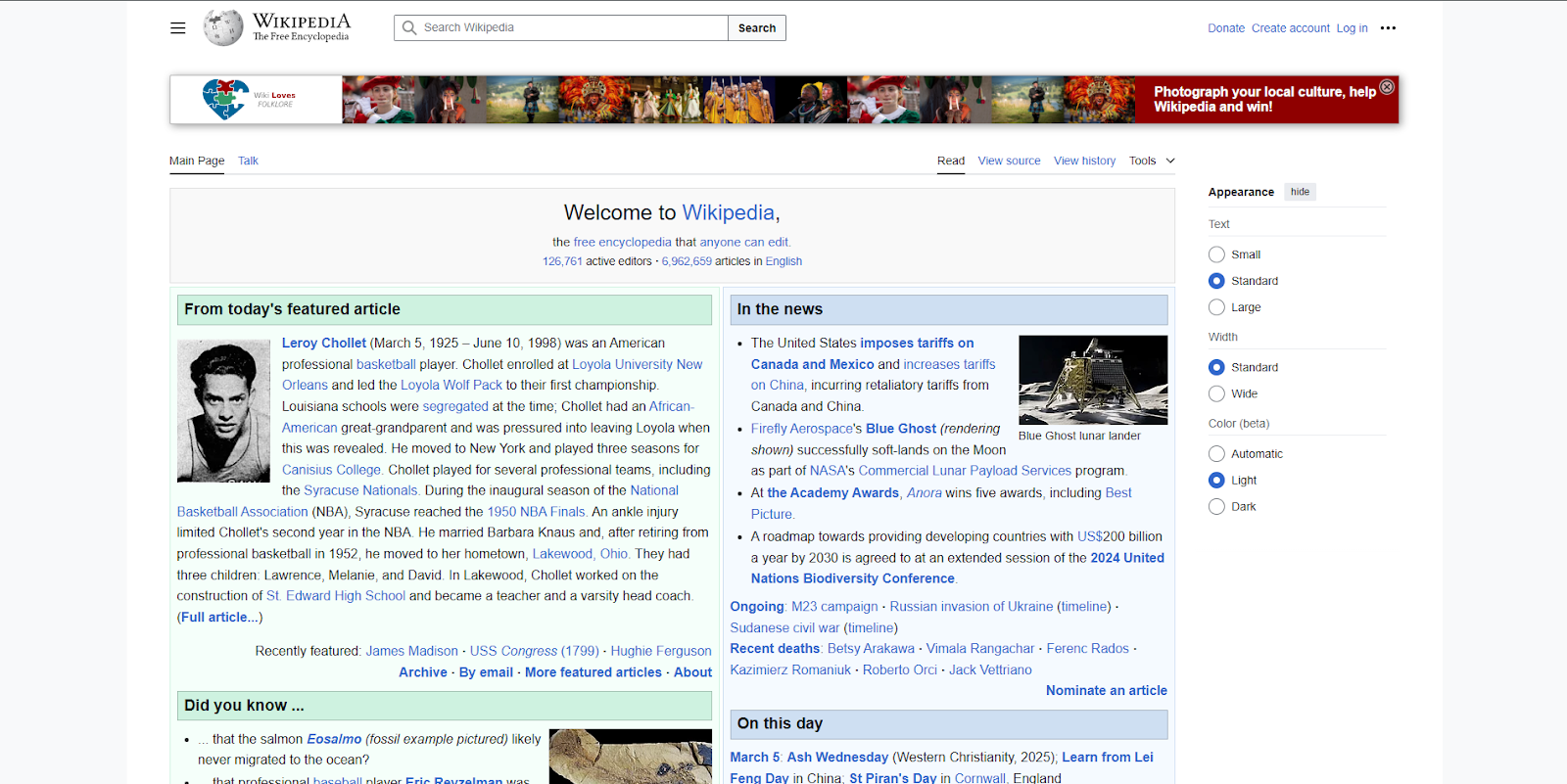Open the Create account link

coord(1290,28)
